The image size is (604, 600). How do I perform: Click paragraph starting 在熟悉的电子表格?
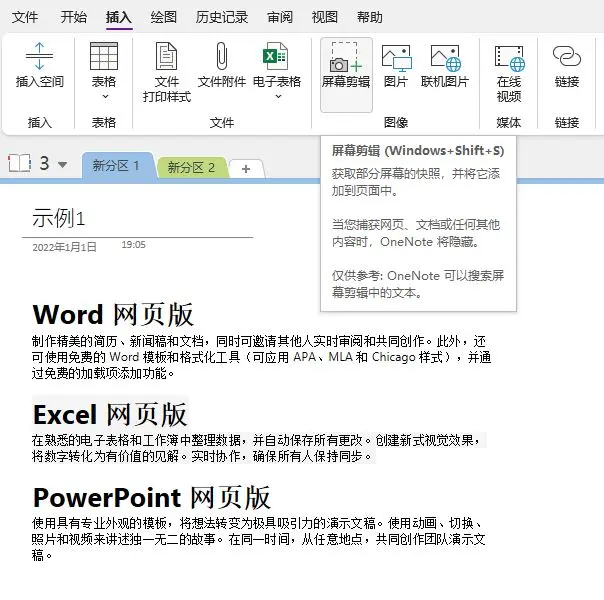[x=257, y=448]
